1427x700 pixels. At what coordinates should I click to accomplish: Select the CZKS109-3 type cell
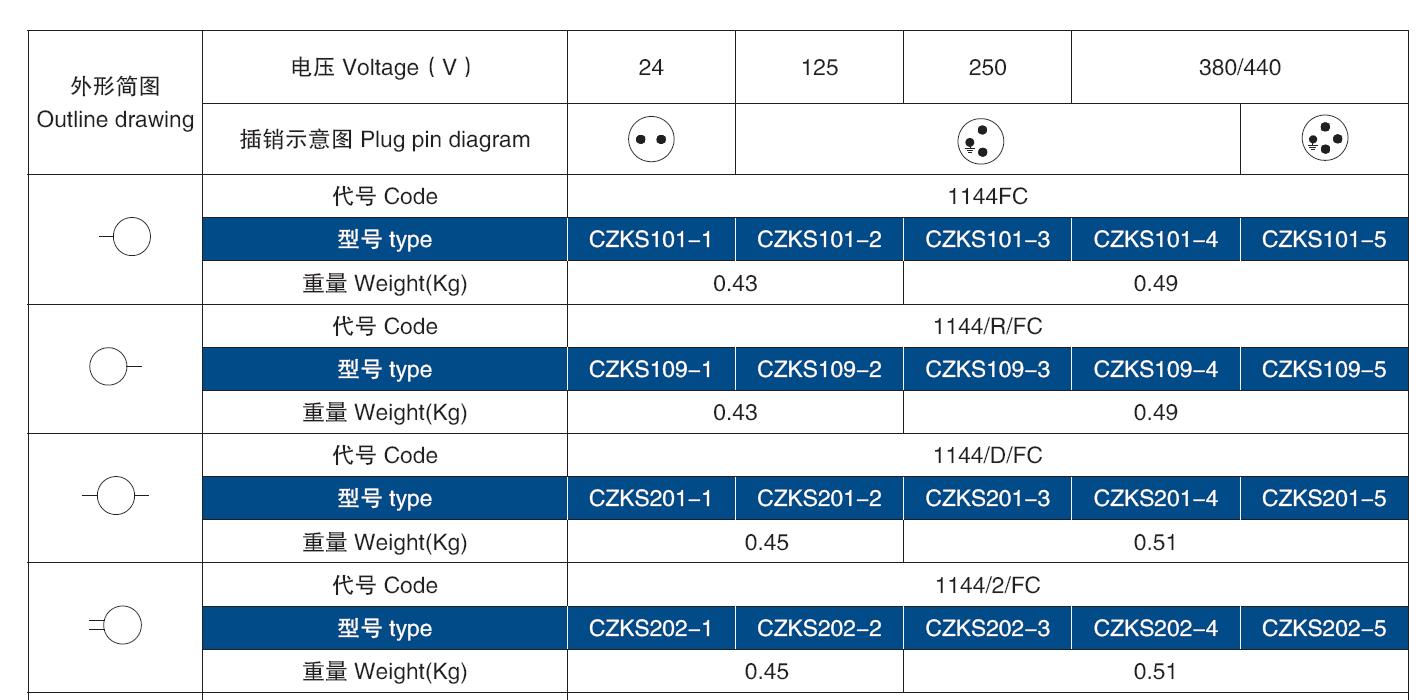point(987,370)
